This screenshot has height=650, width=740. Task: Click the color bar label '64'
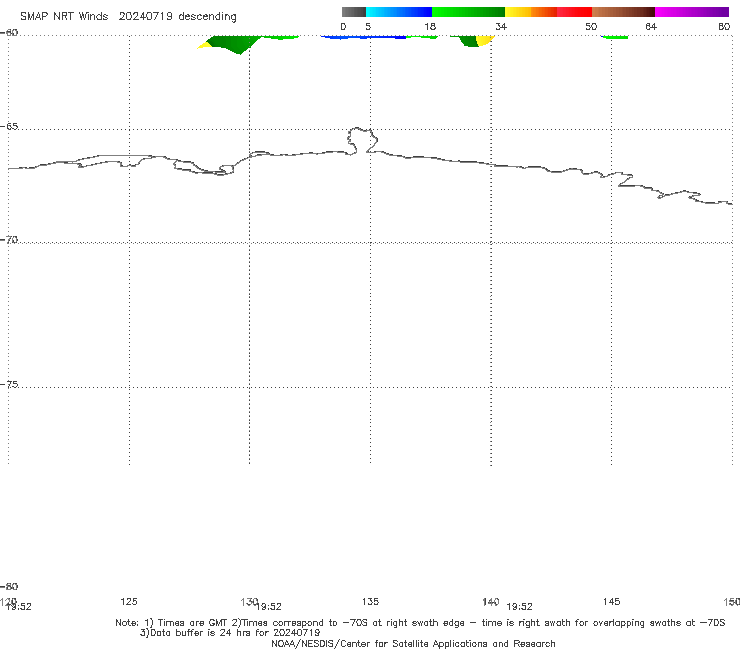click(651, 26)
